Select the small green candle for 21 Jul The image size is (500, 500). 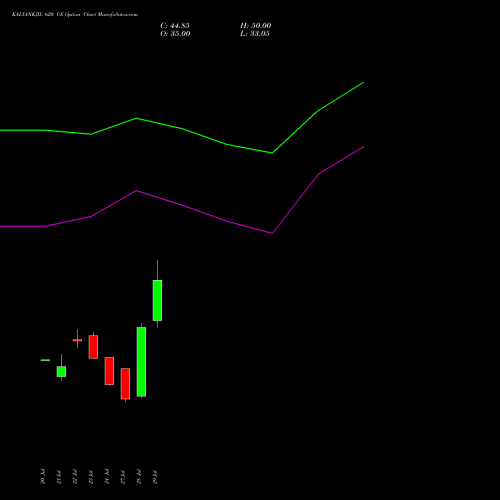pyautogui.click(x=61, y=372)
